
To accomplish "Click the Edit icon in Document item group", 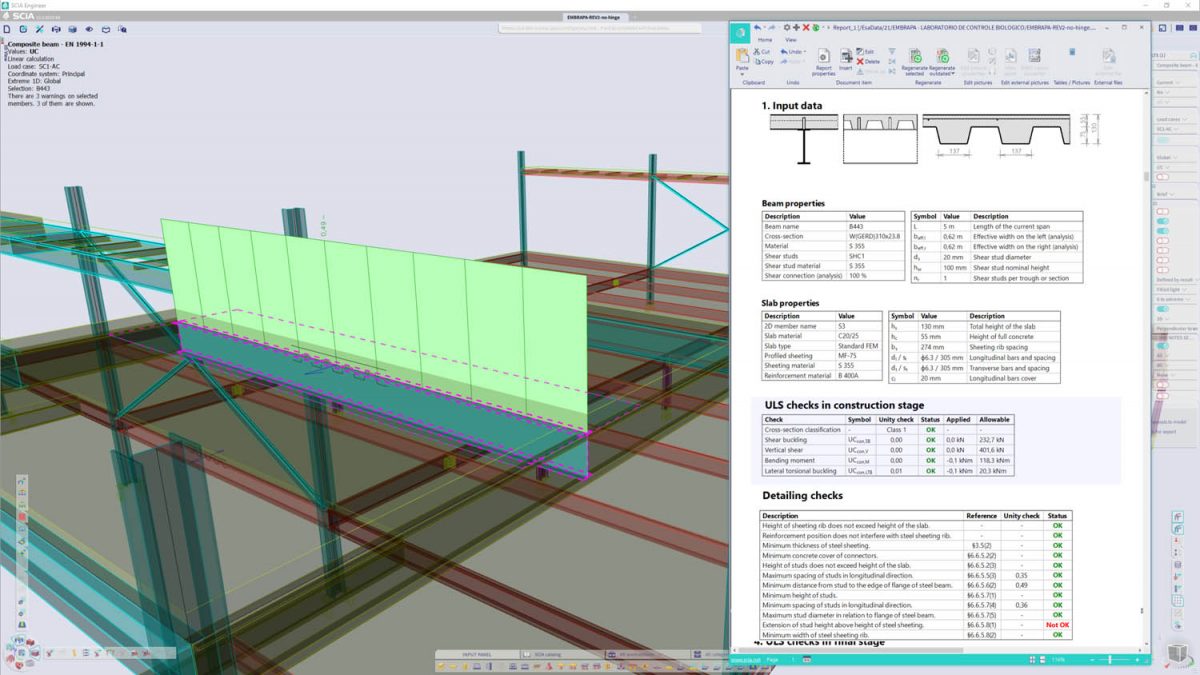I will click(866, 51).
